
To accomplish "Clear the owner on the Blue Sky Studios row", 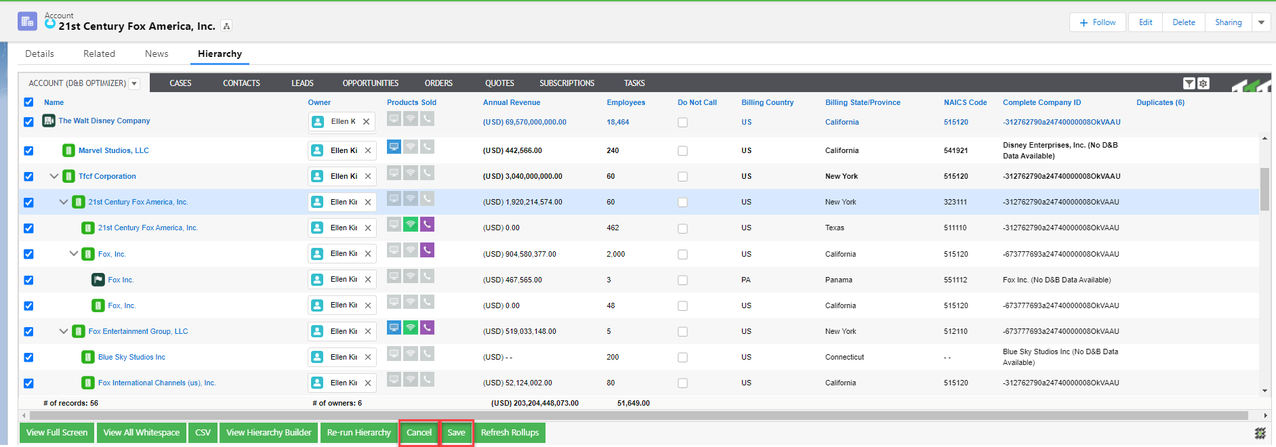I will [367, 357].
